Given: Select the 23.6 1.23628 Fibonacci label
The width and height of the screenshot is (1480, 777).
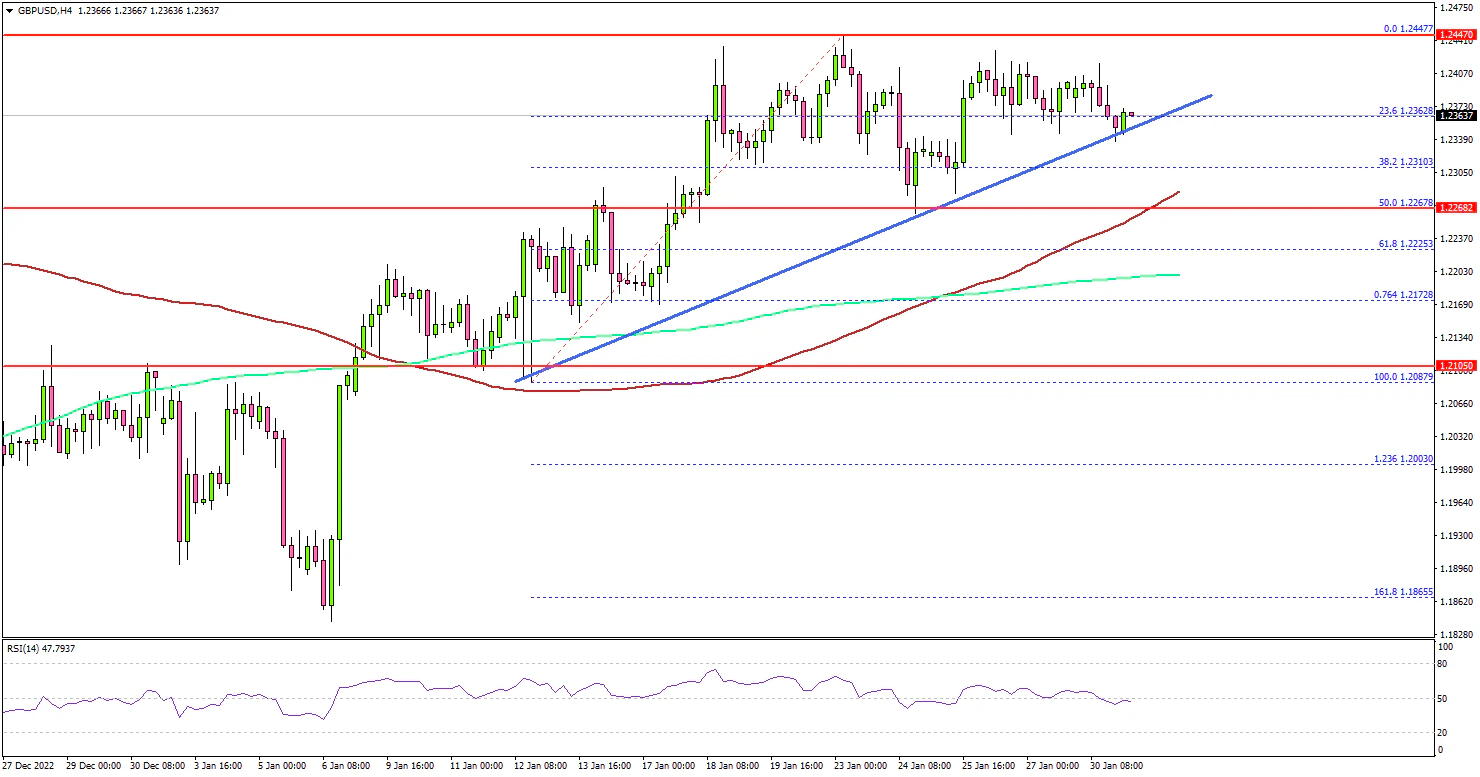Looking at the screenshot, I should coord(1406,111).
